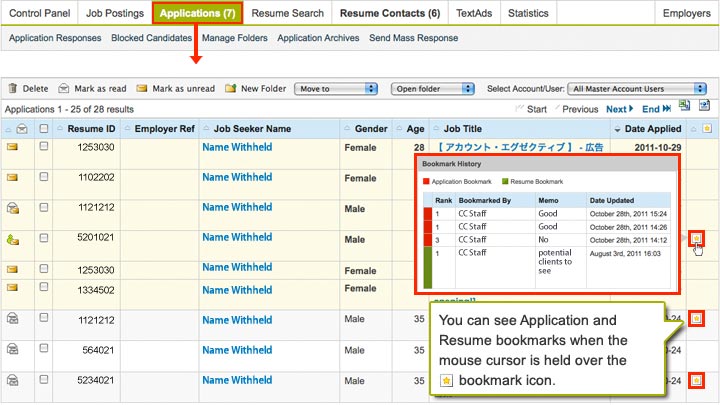
Task: Tick checkbox for resume 1334502
Action: [44, 287]
